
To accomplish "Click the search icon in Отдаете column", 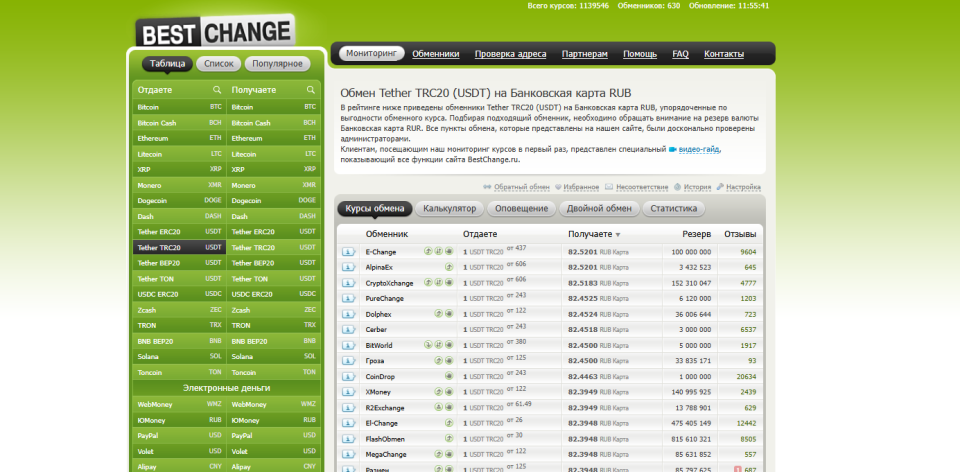I will click(x=216, y=90).
